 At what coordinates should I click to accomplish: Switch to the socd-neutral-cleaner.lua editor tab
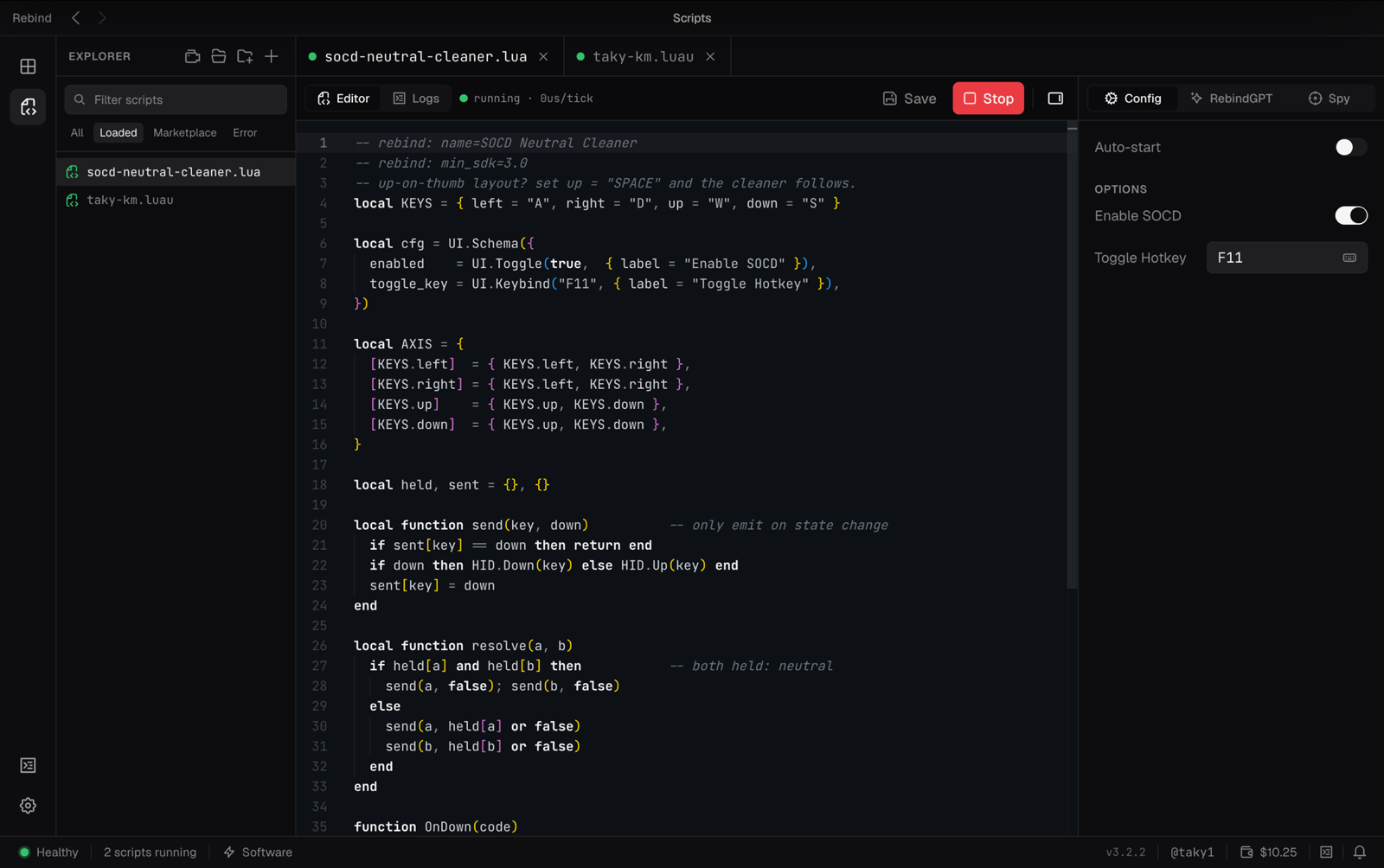pyautogui.click(x=429, y=56)
